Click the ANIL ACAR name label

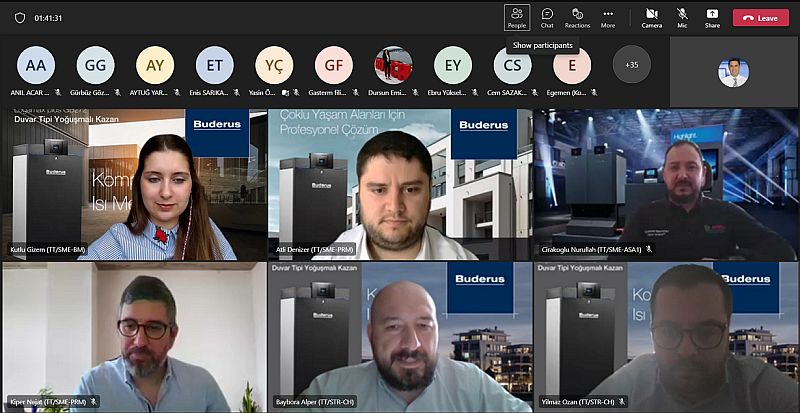(31, 92)
